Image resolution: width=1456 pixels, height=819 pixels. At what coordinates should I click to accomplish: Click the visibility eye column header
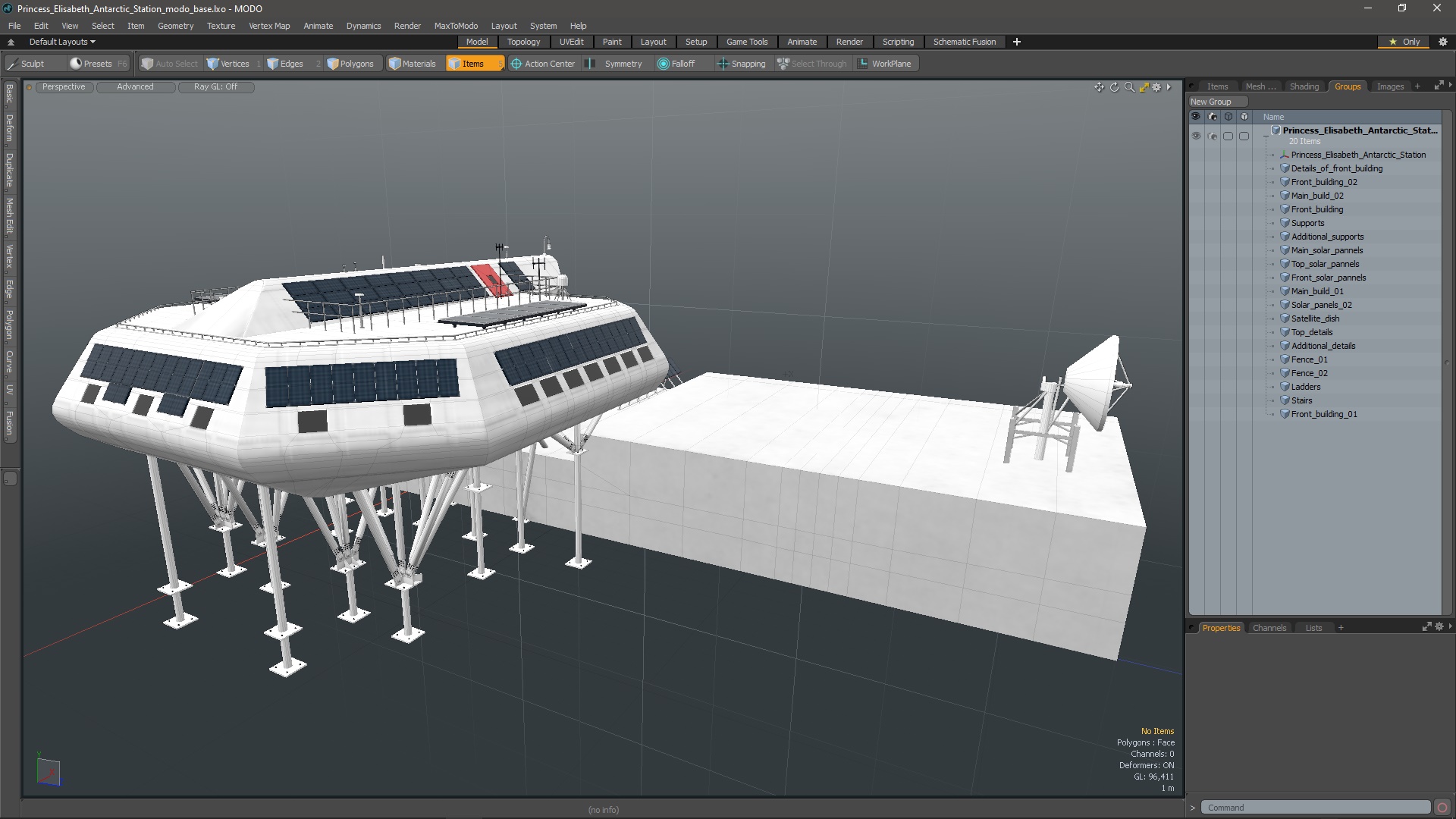[x=1196, y=117]
